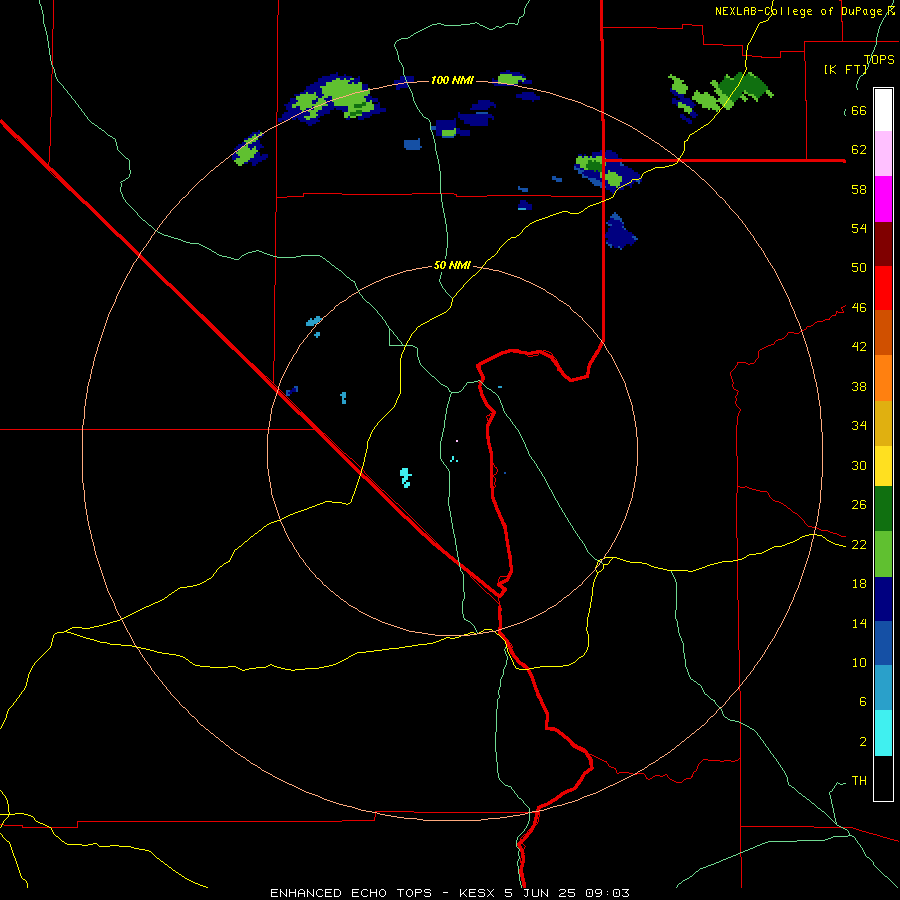
Task: Click the "18" scale label
Action: [x=859, y=584]
